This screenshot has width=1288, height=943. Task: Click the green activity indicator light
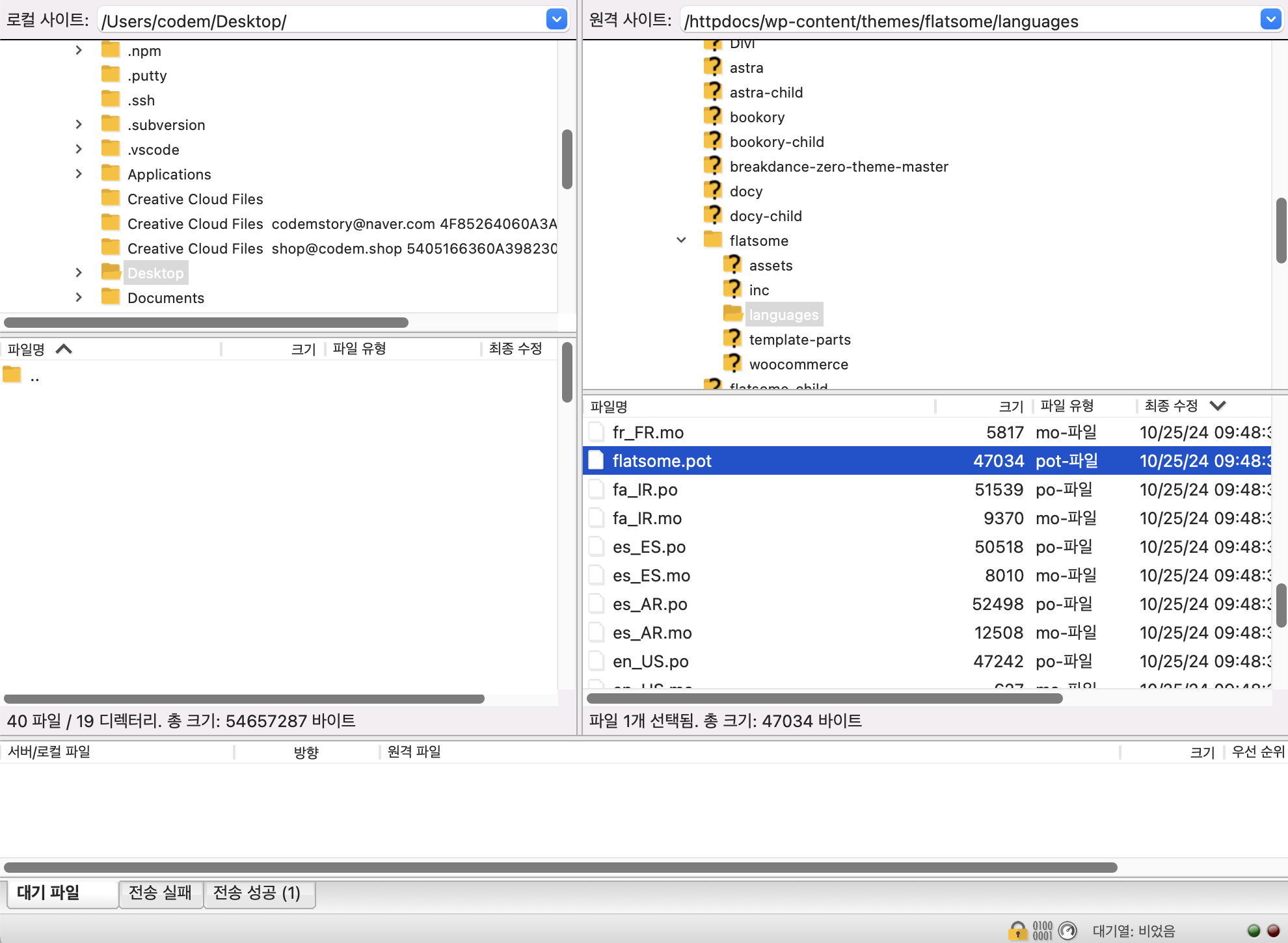tap(1254, 931)
